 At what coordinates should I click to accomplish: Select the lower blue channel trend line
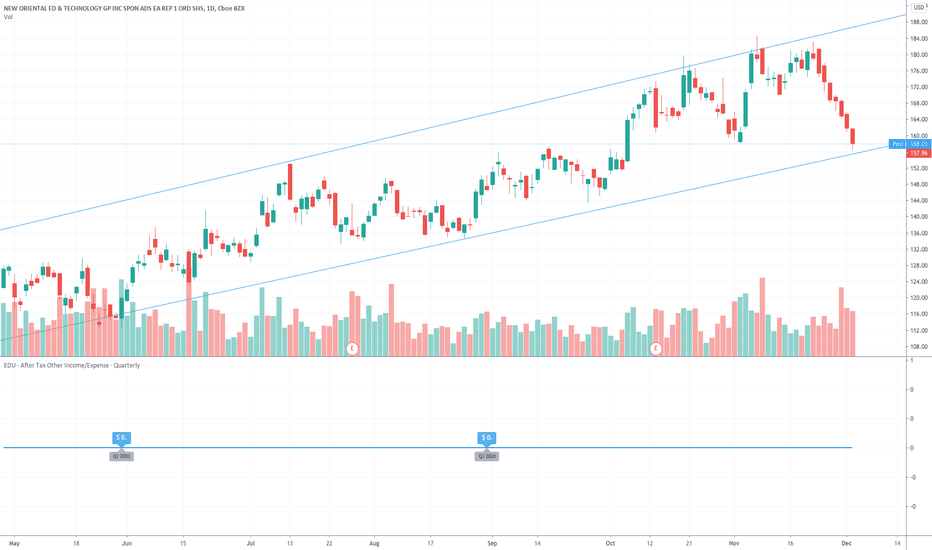click(x=452, y=241)
